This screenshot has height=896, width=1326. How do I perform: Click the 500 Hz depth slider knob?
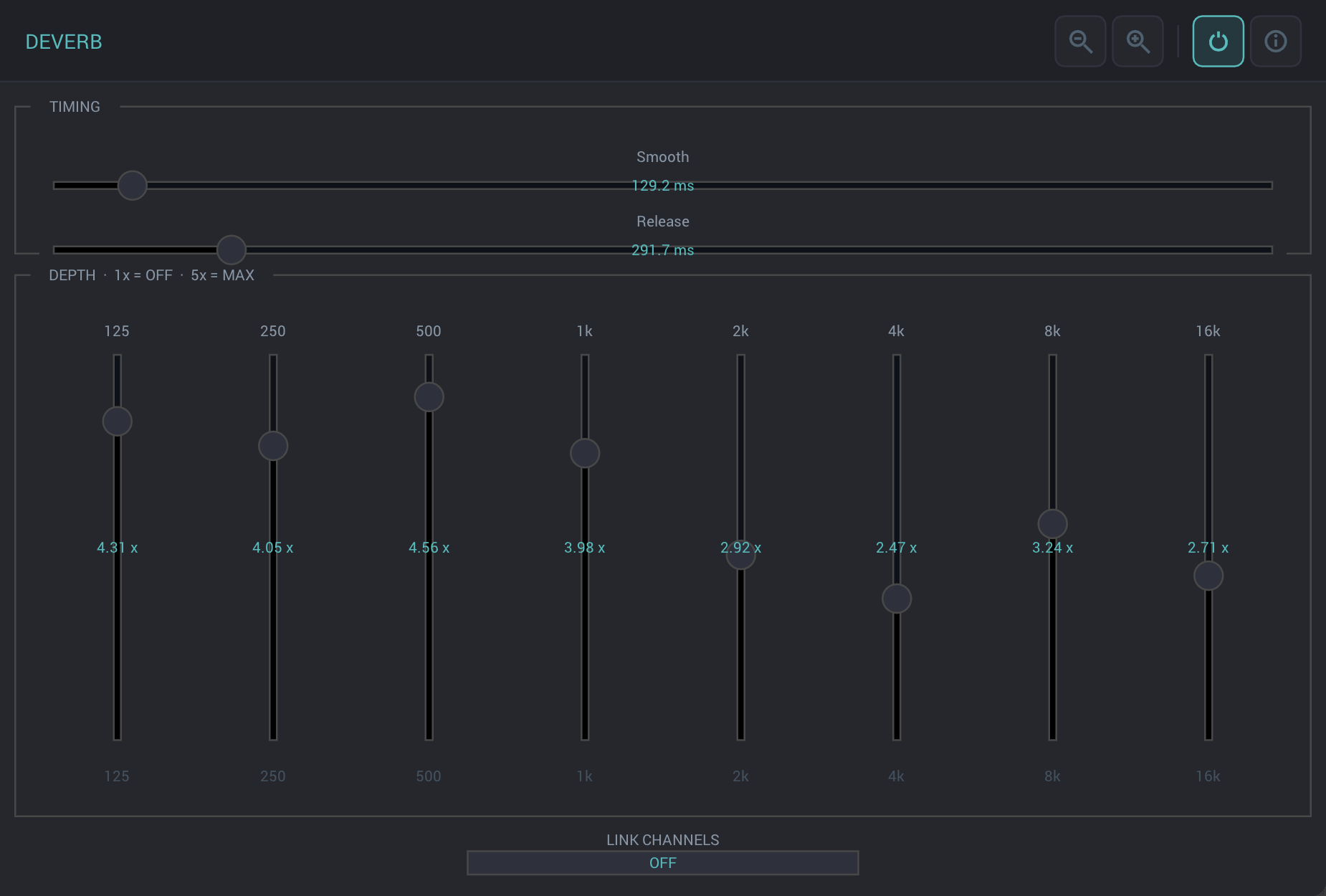pyautogui.click(x=429, y=397)
